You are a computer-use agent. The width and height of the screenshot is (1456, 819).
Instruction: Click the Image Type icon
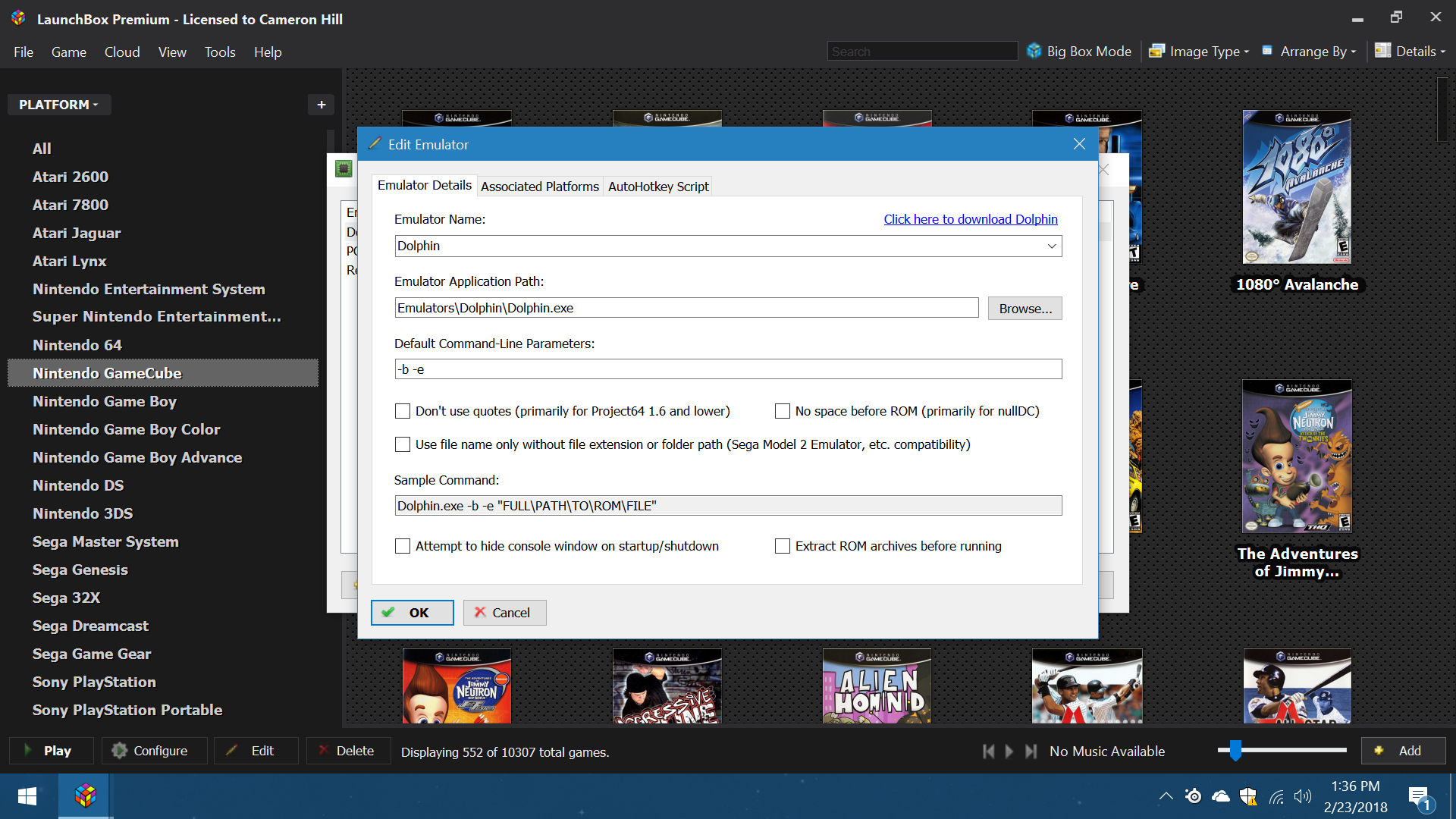[1156, 52]
